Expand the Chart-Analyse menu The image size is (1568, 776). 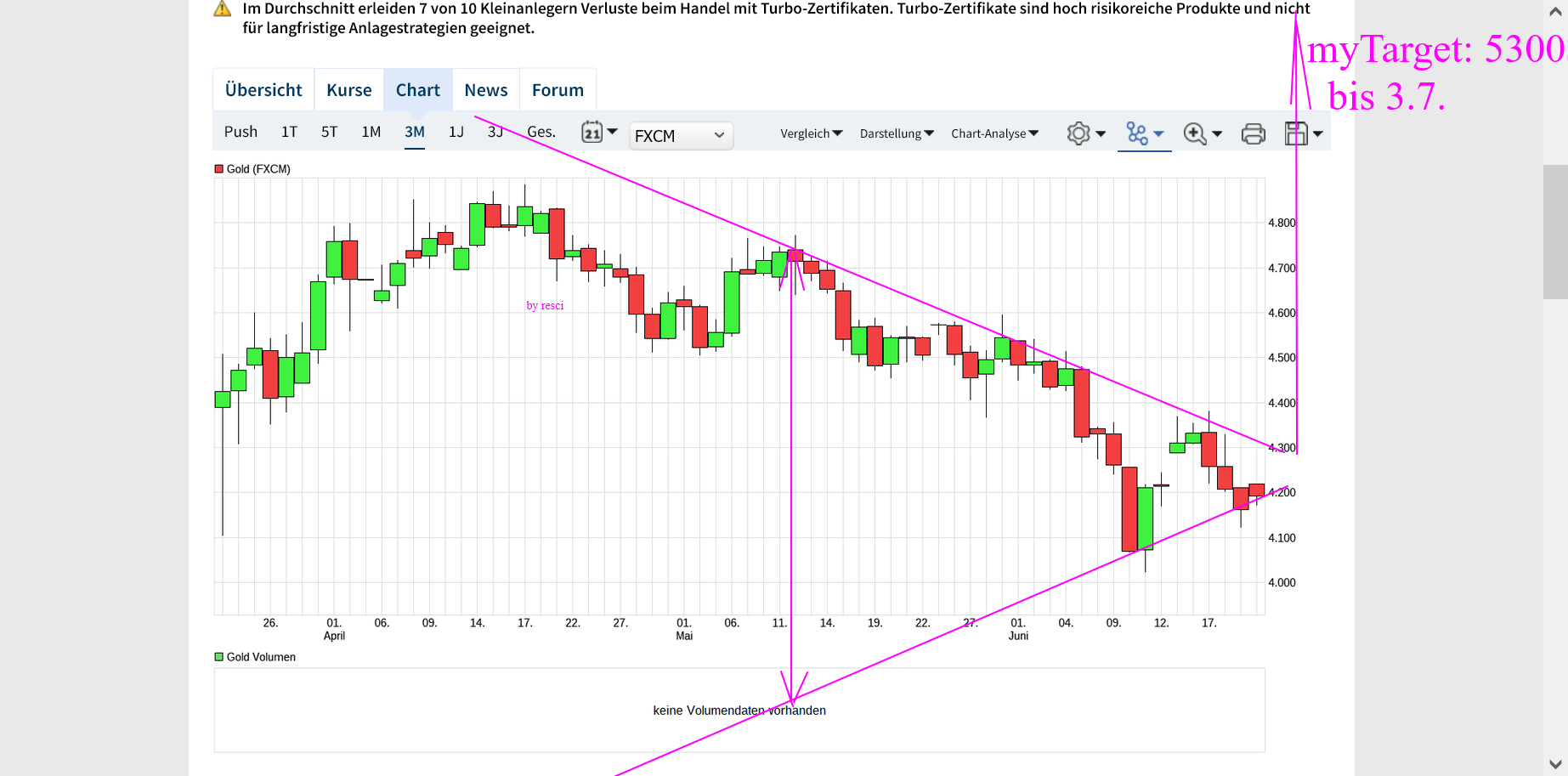(994, 133)
